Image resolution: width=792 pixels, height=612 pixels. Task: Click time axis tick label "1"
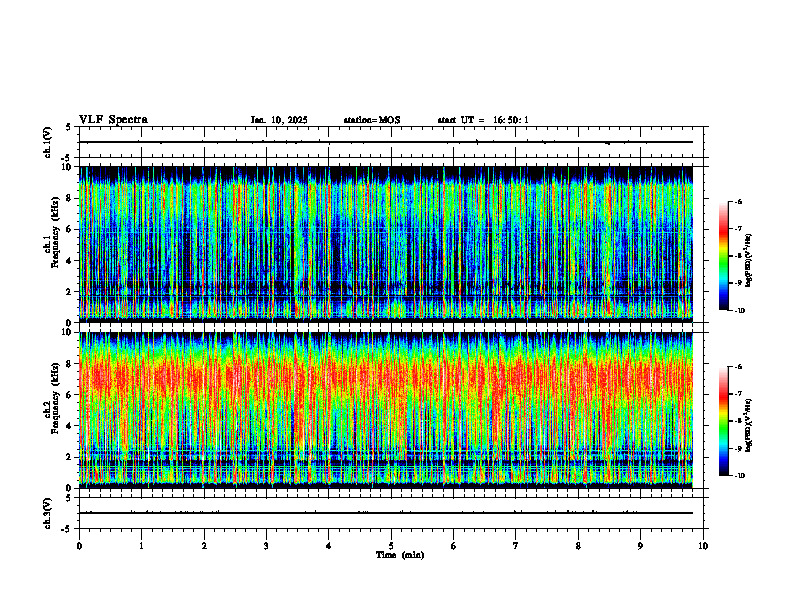click(141, 546)
